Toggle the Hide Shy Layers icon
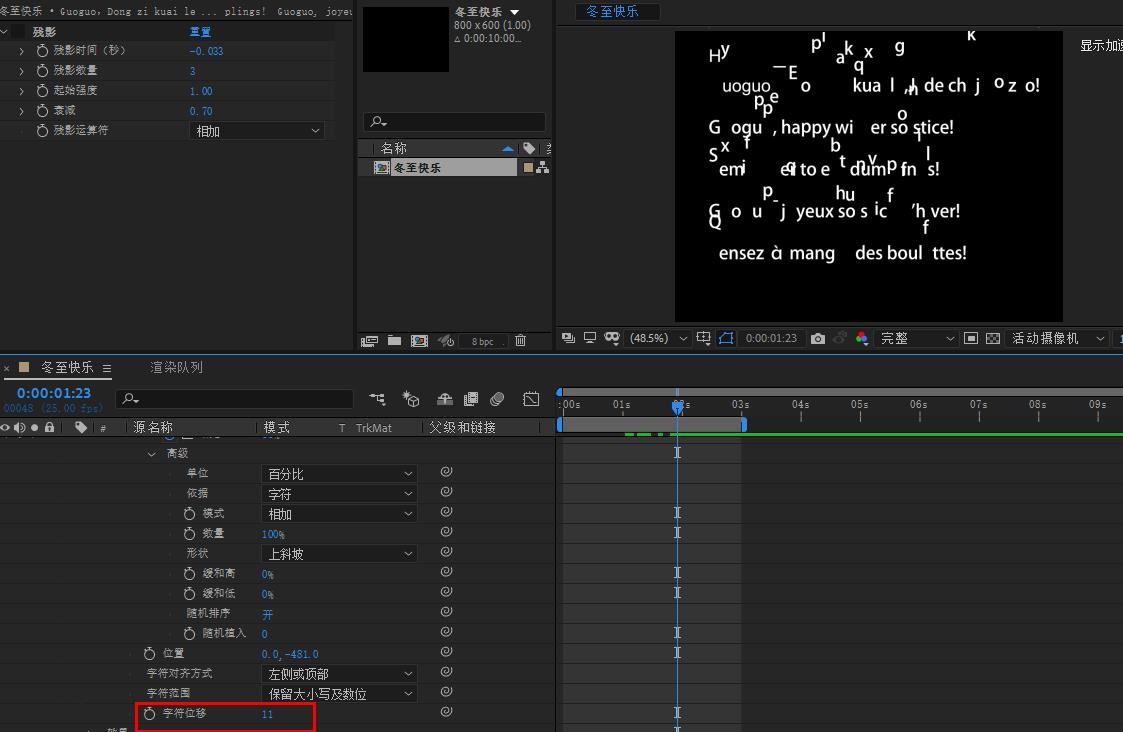Image resolution: width=1123 pixels, height=732 pixels. pos(445,399)
